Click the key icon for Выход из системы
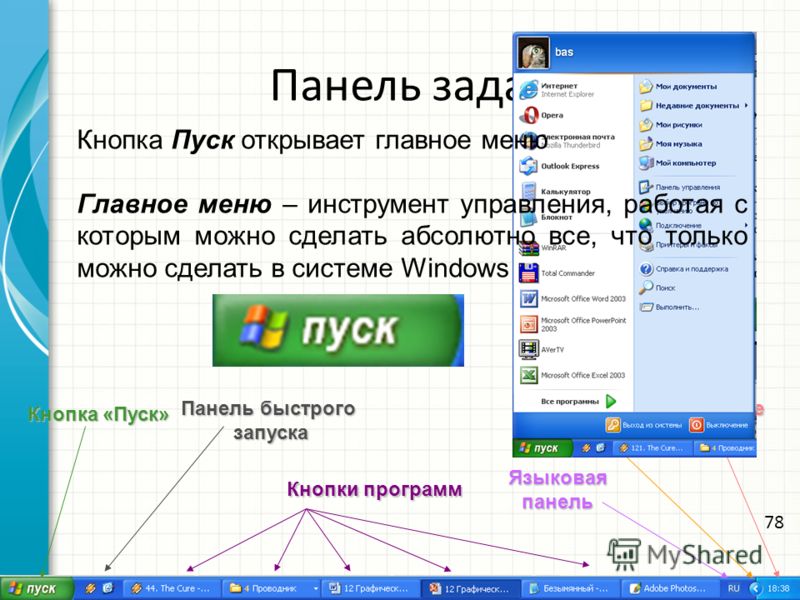The width and height of the screenshot is (800, 600). pyautogui.click(x=612, y=425)
